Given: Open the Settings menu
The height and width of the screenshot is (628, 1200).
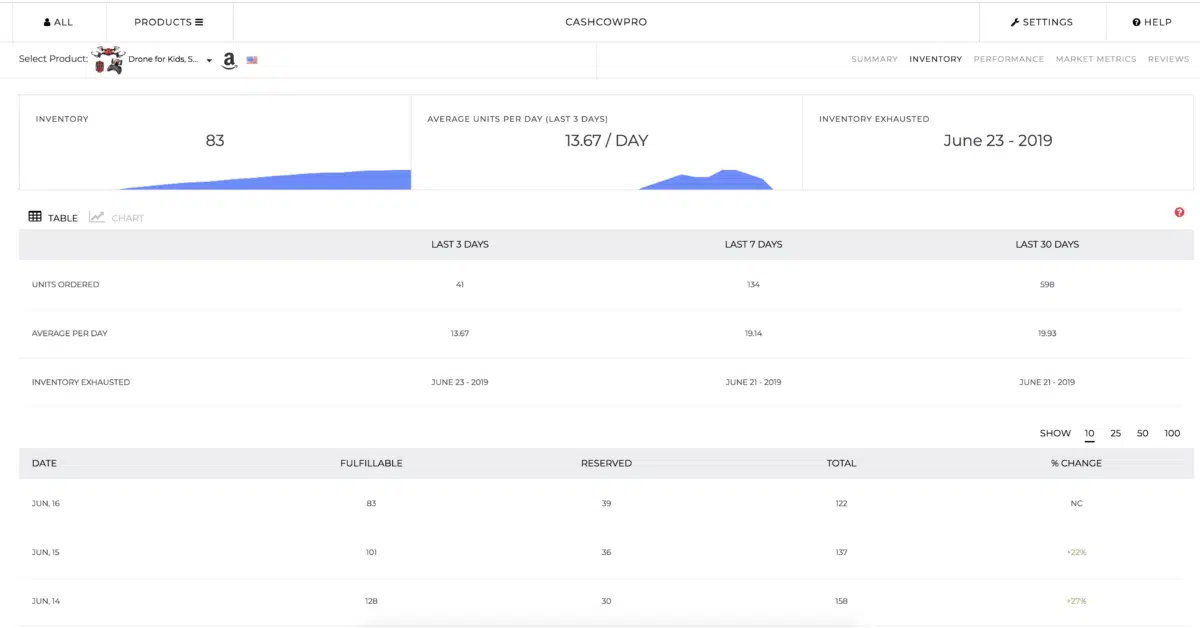Looking at the screenshot, I should coord(1041,22).
